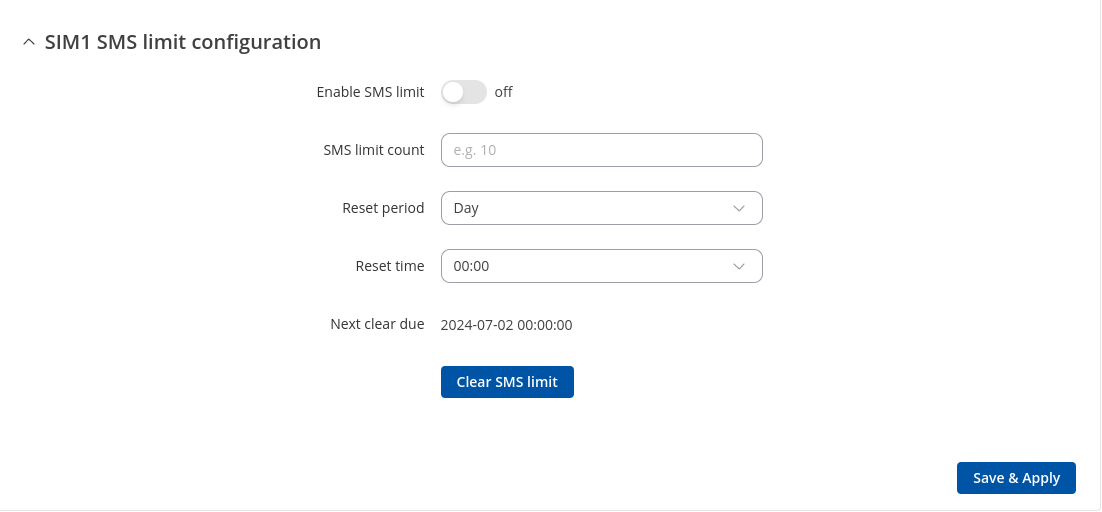
Task: Click the SIM1 SMS limit configuration heading
Action: (x=183, y=42)
